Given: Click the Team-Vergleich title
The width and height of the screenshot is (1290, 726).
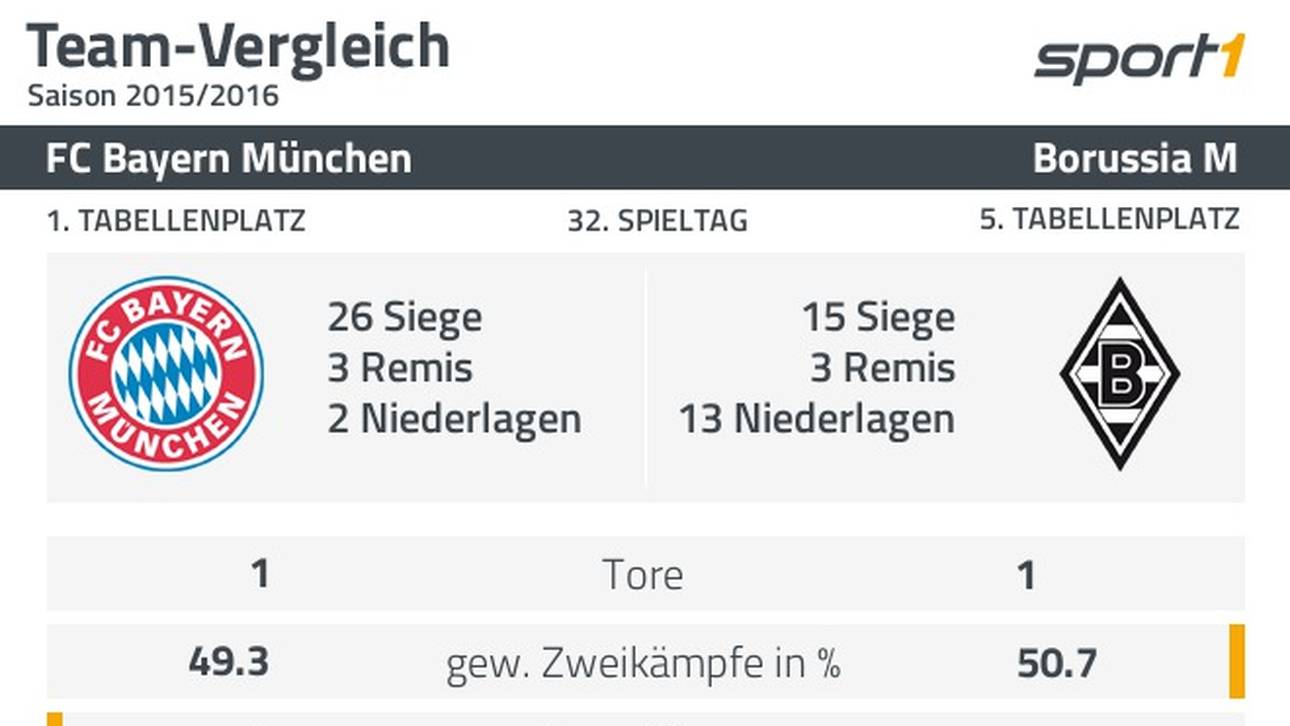Looking at the screenshot, I should point(238,46).
